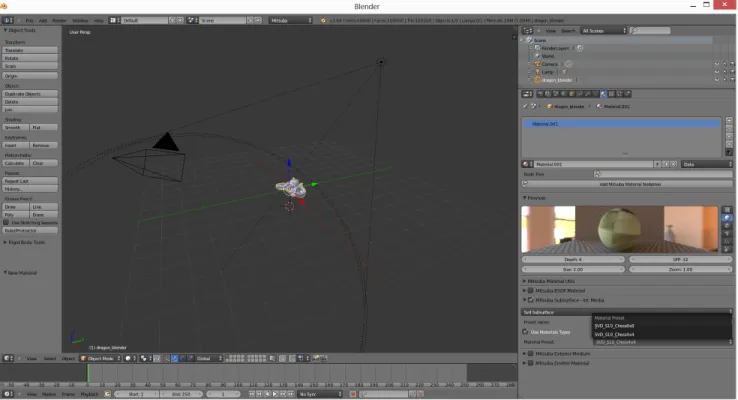
Task: Click the add material slot plus icon
Action: pos(729,121)
